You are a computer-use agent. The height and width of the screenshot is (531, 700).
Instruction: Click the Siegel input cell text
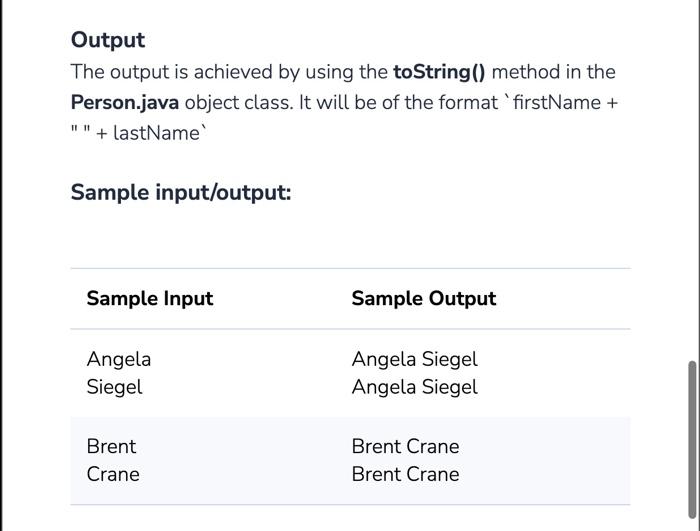pos(114,387)
